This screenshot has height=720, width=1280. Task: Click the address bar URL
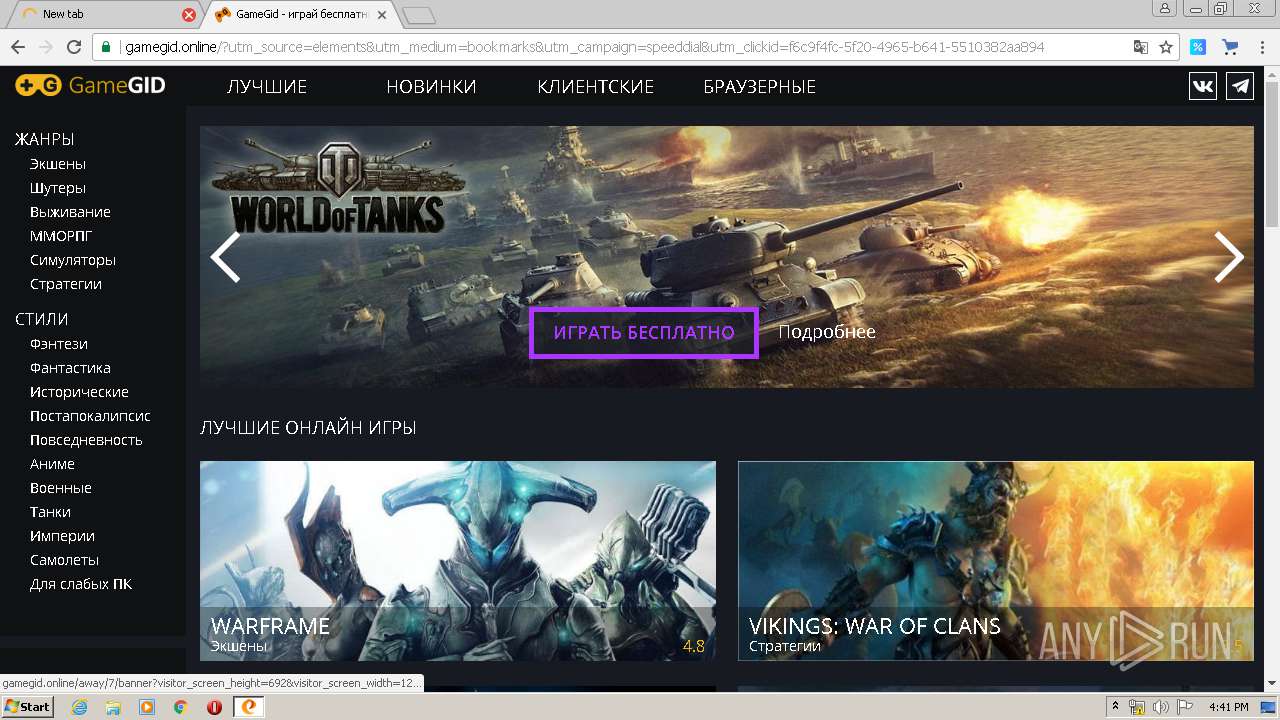pos(585,47)
